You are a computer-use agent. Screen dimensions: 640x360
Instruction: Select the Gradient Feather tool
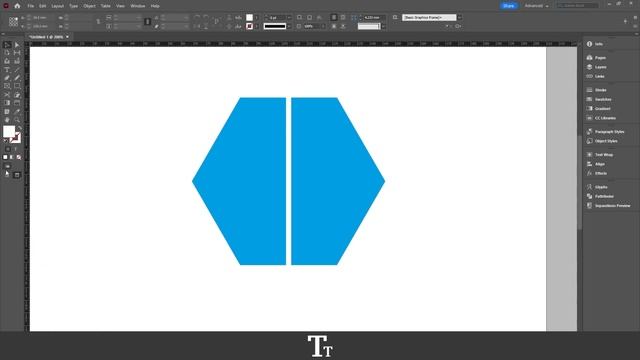point(17,103)
